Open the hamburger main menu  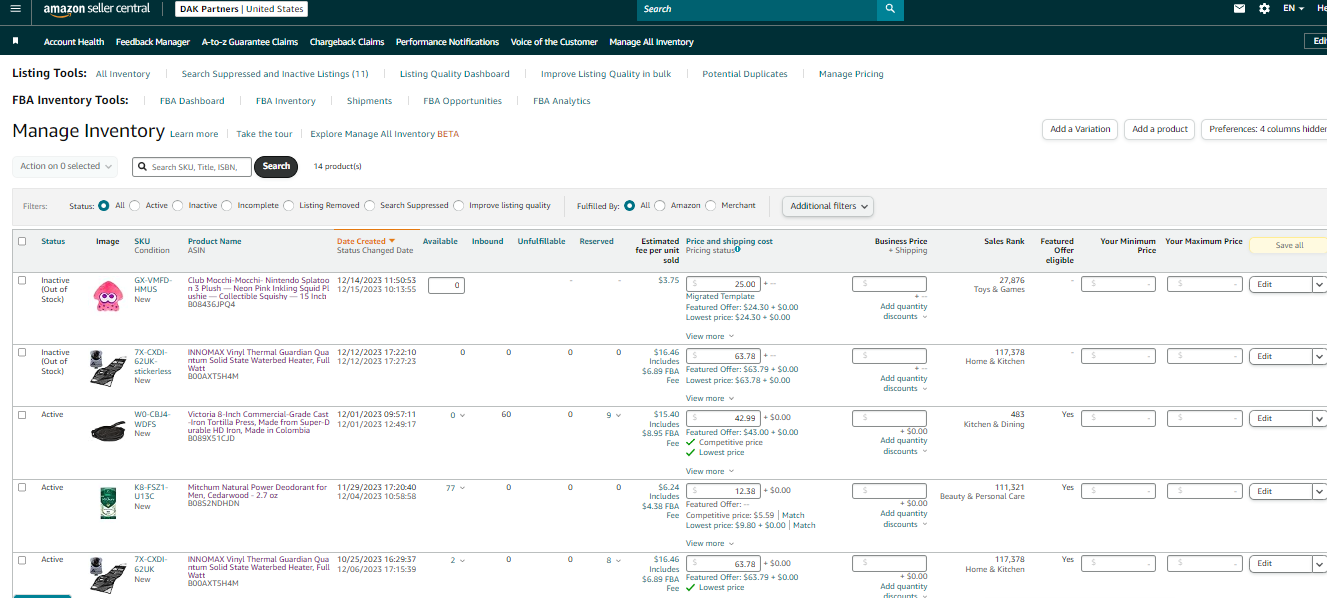(x=15, y=8)
